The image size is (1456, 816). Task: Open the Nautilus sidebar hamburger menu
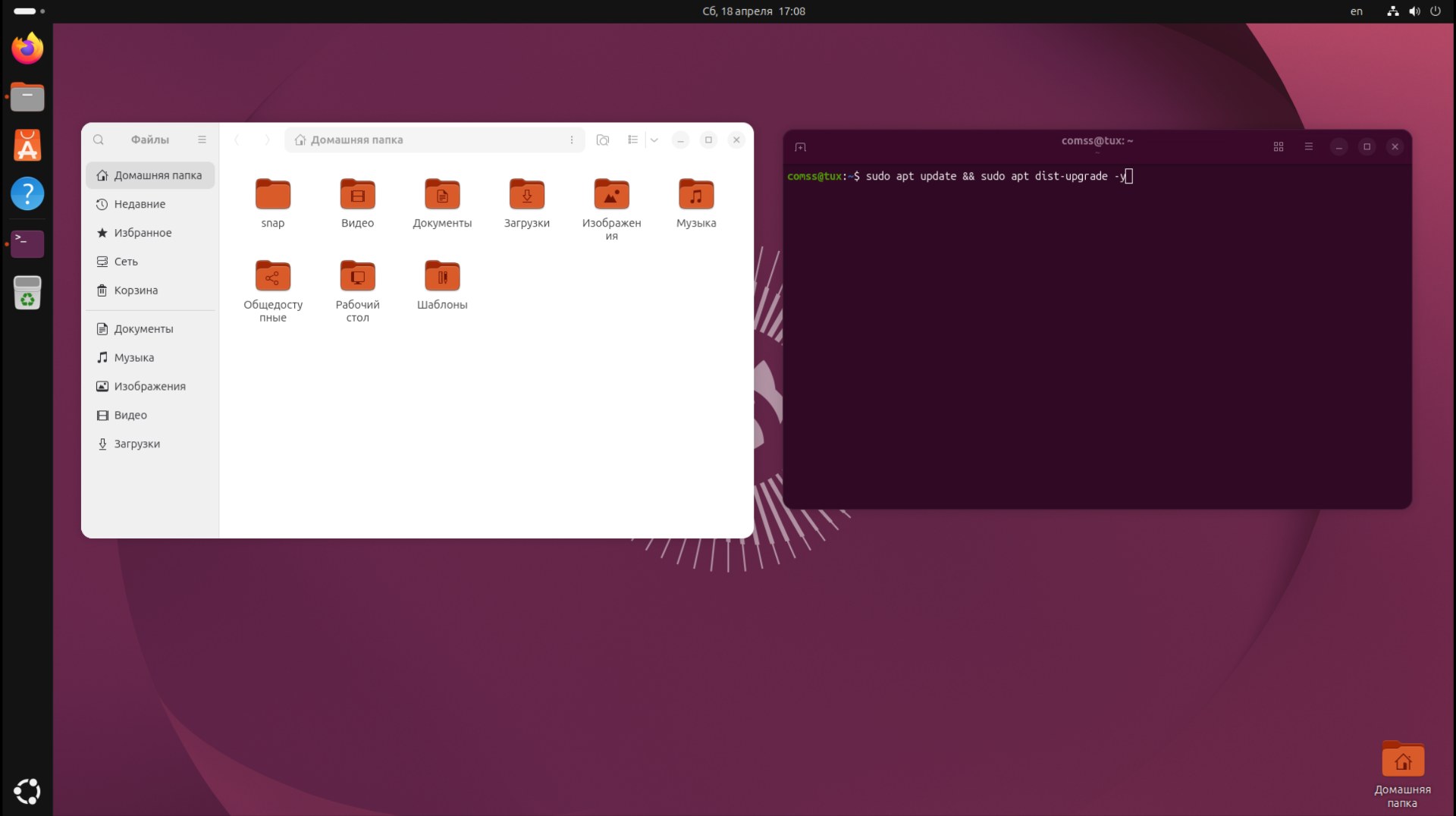[x=201, y=140]
